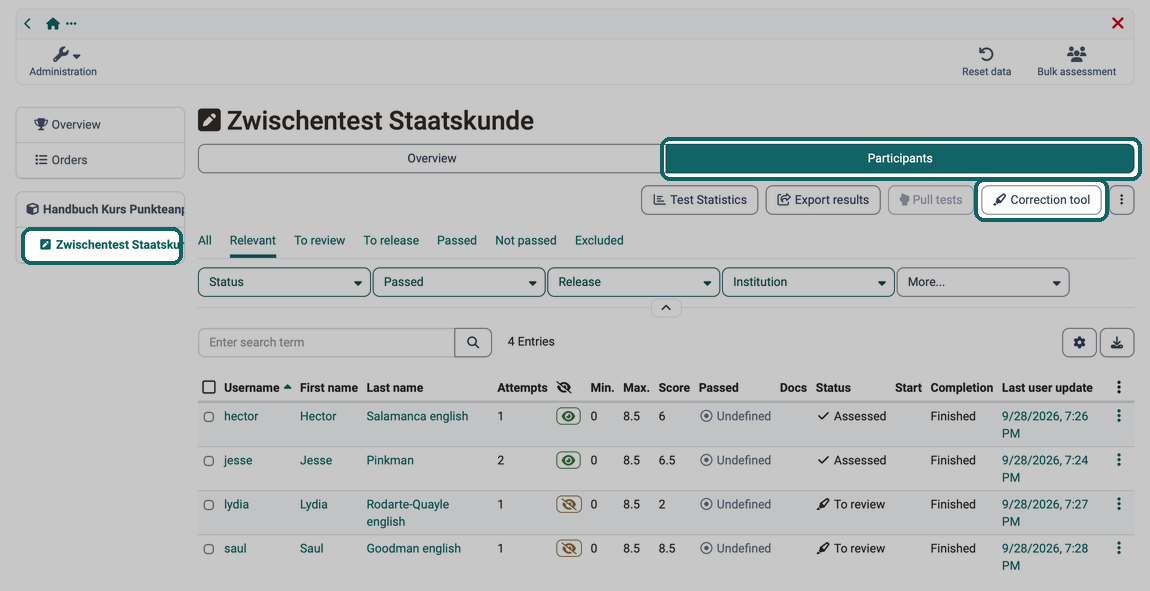The image size is (1150, 591).
Task: Click the table download icon
Action: tap(1117, 342)
